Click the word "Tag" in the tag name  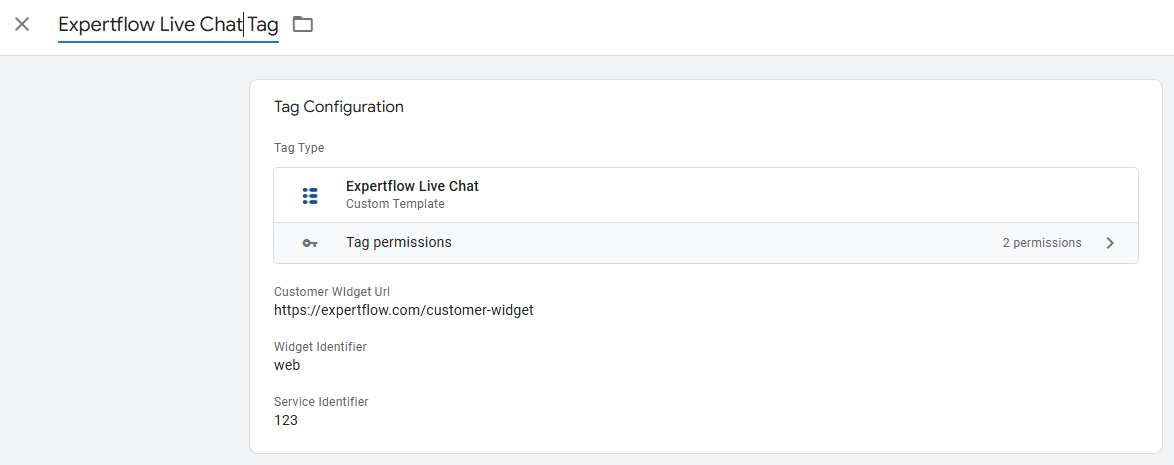263,25
